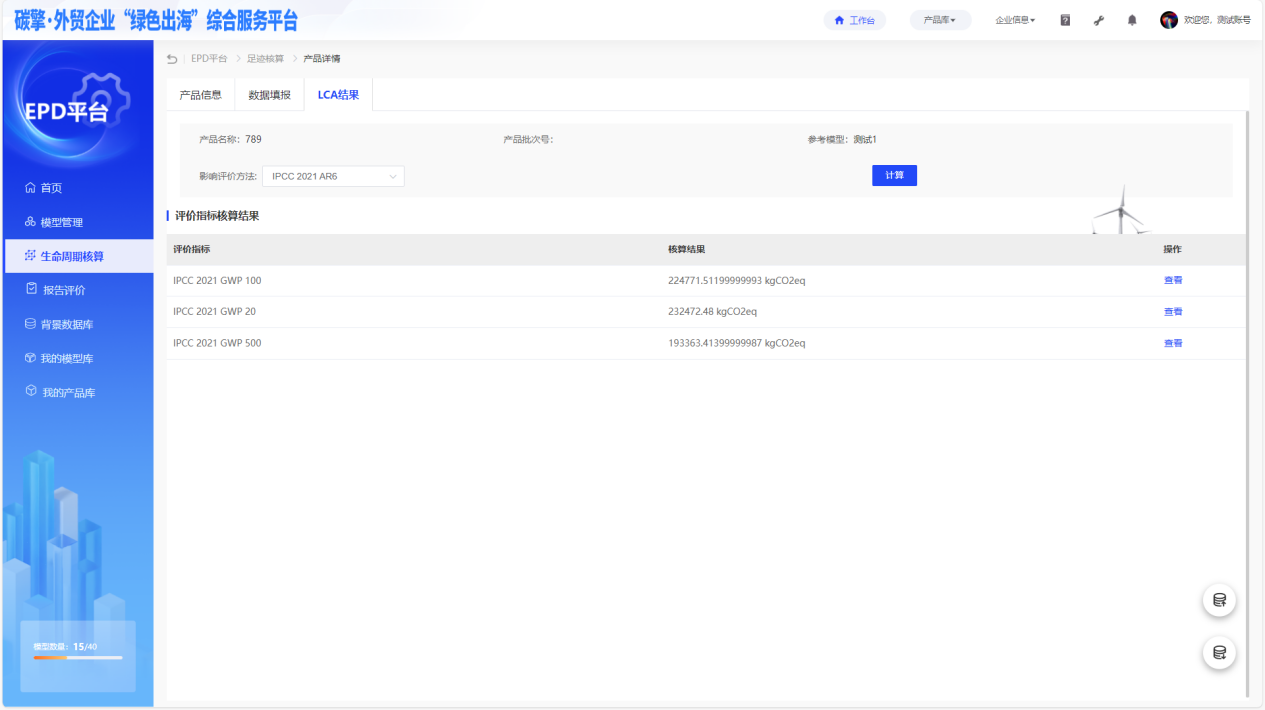Click 查看 for IPCC 2021 GWP 500
1265x710 pixels.
tap(1172, 343)
